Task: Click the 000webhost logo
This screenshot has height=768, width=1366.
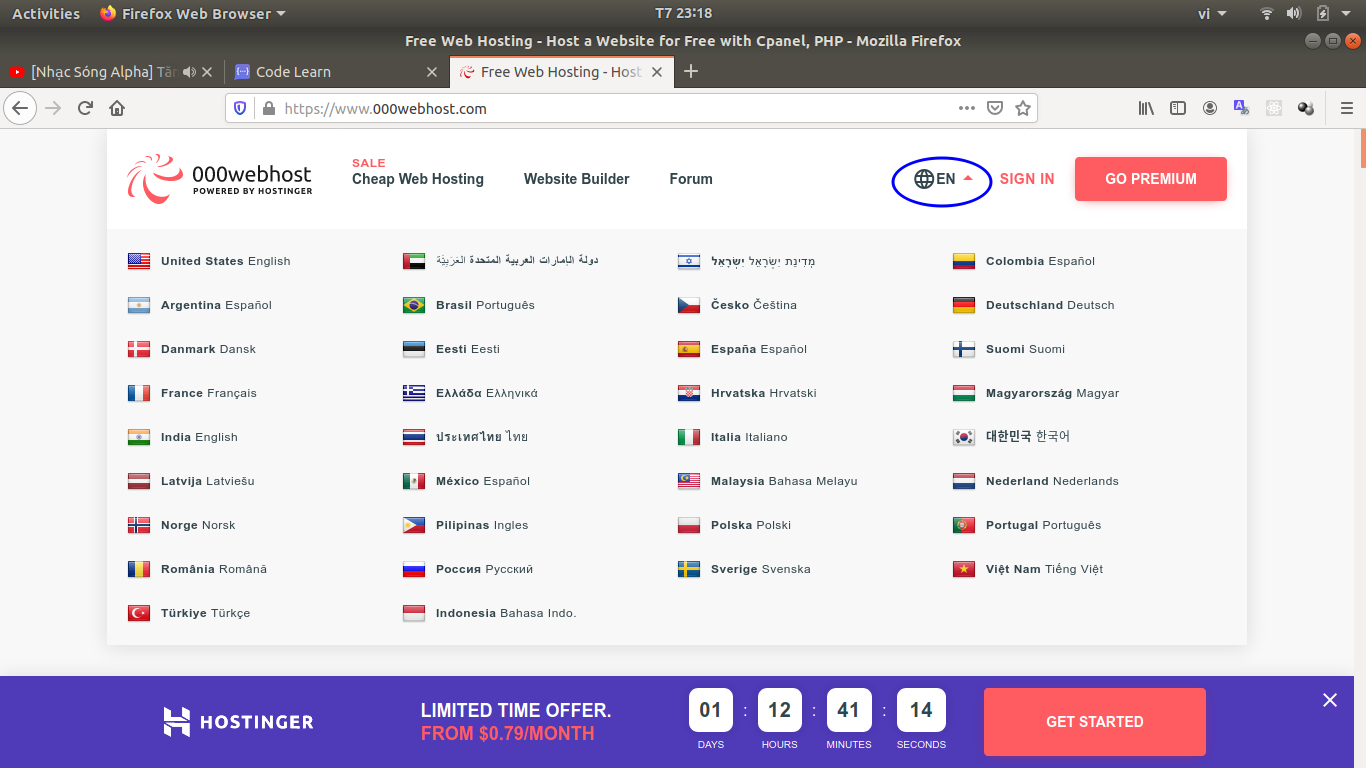Action: [219, 178]
